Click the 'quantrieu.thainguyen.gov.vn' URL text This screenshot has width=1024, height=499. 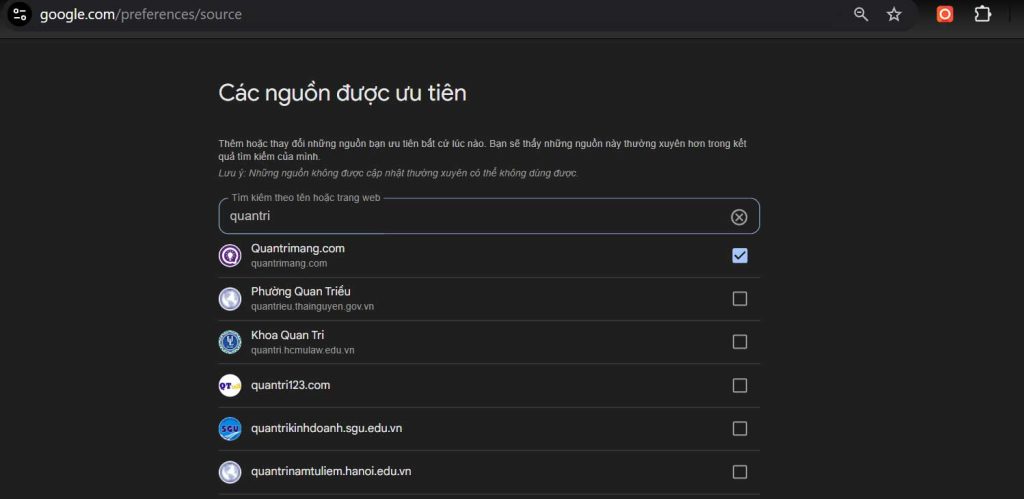(x=313, y=307)
